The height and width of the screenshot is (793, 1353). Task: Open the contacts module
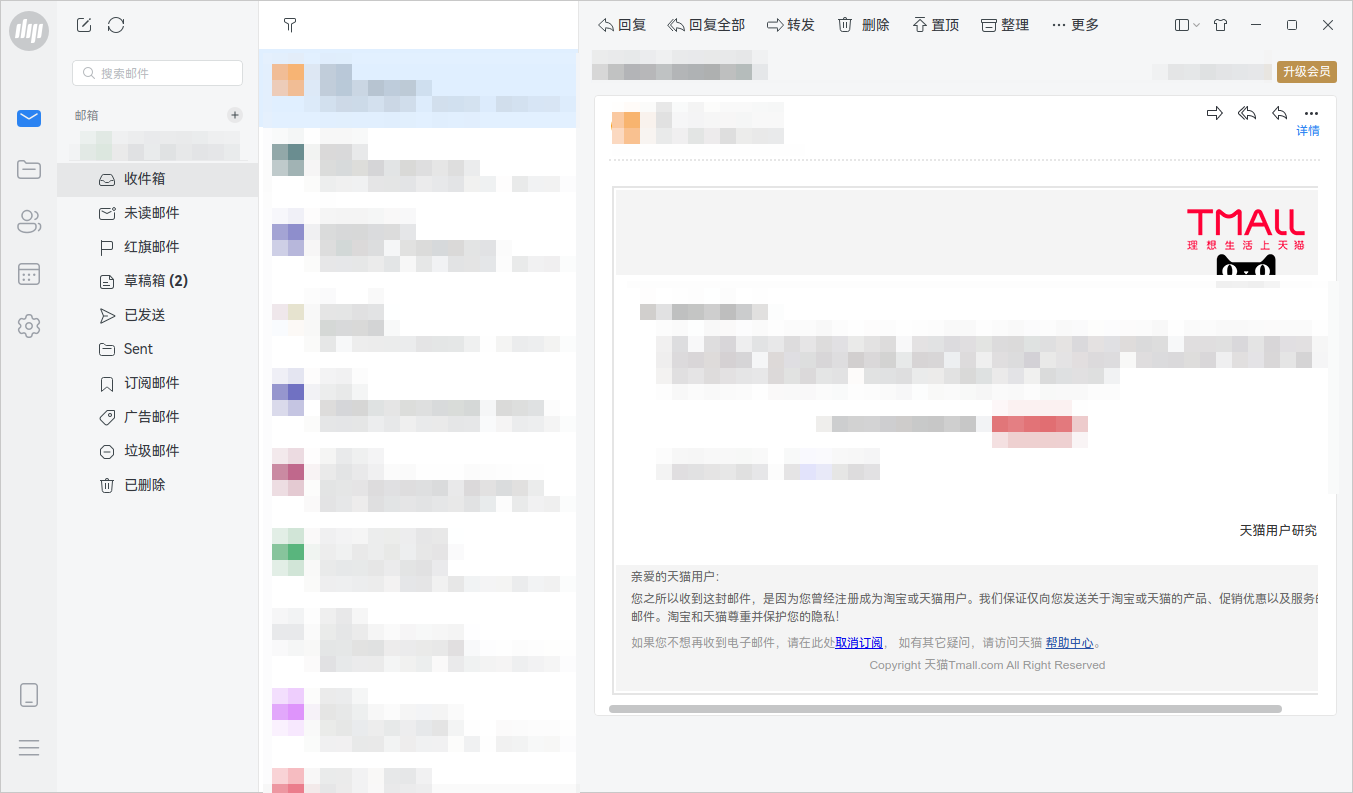[x=29, y=221]
